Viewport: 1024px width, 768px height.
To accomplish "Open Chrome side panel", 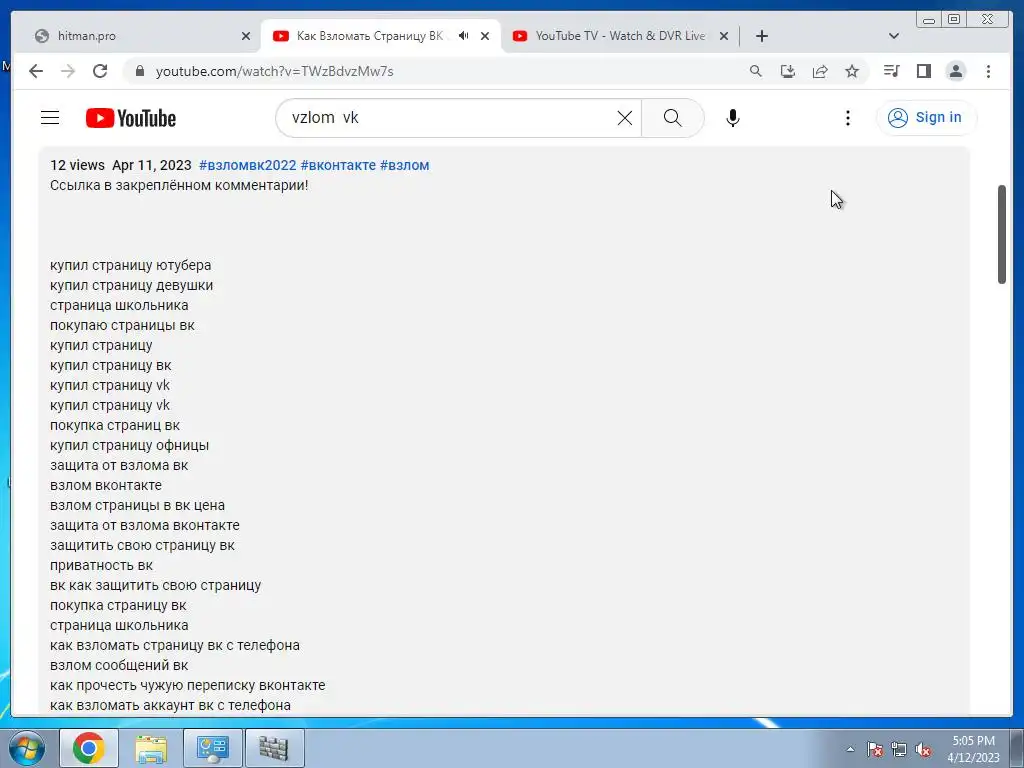I will (x=923, y=71).
